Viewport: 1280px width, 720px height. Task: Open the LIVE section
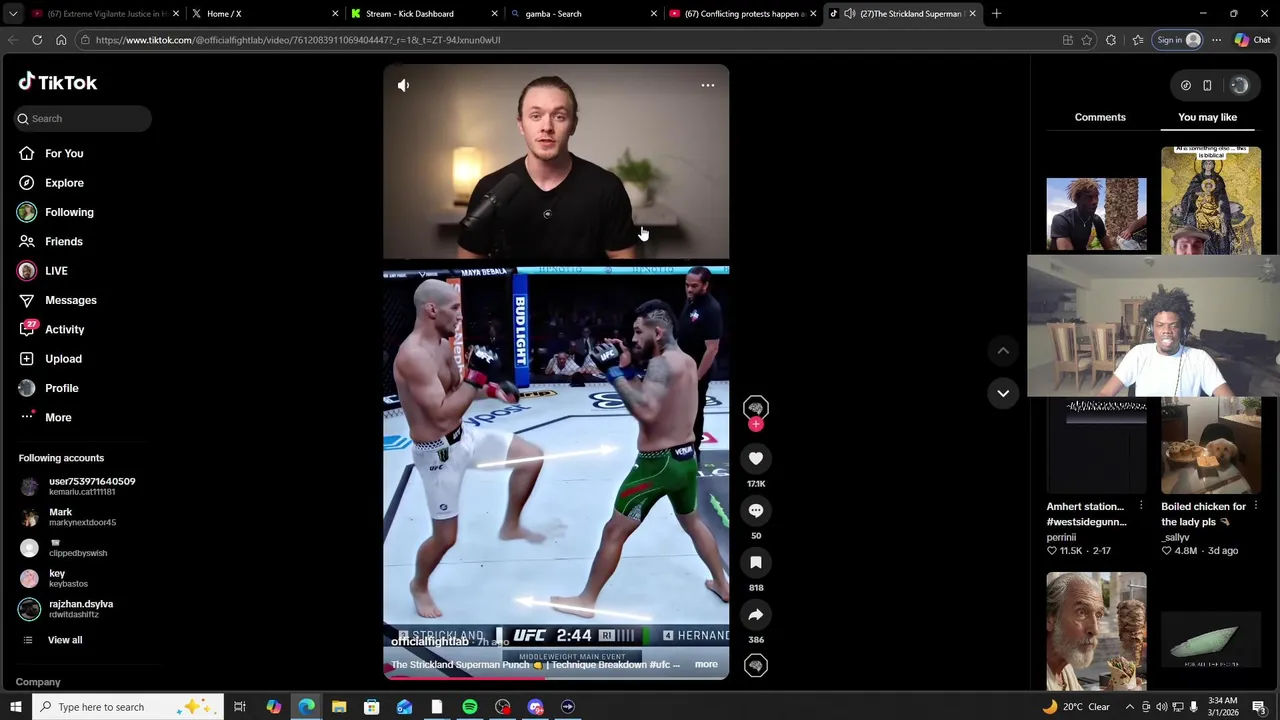56,271
